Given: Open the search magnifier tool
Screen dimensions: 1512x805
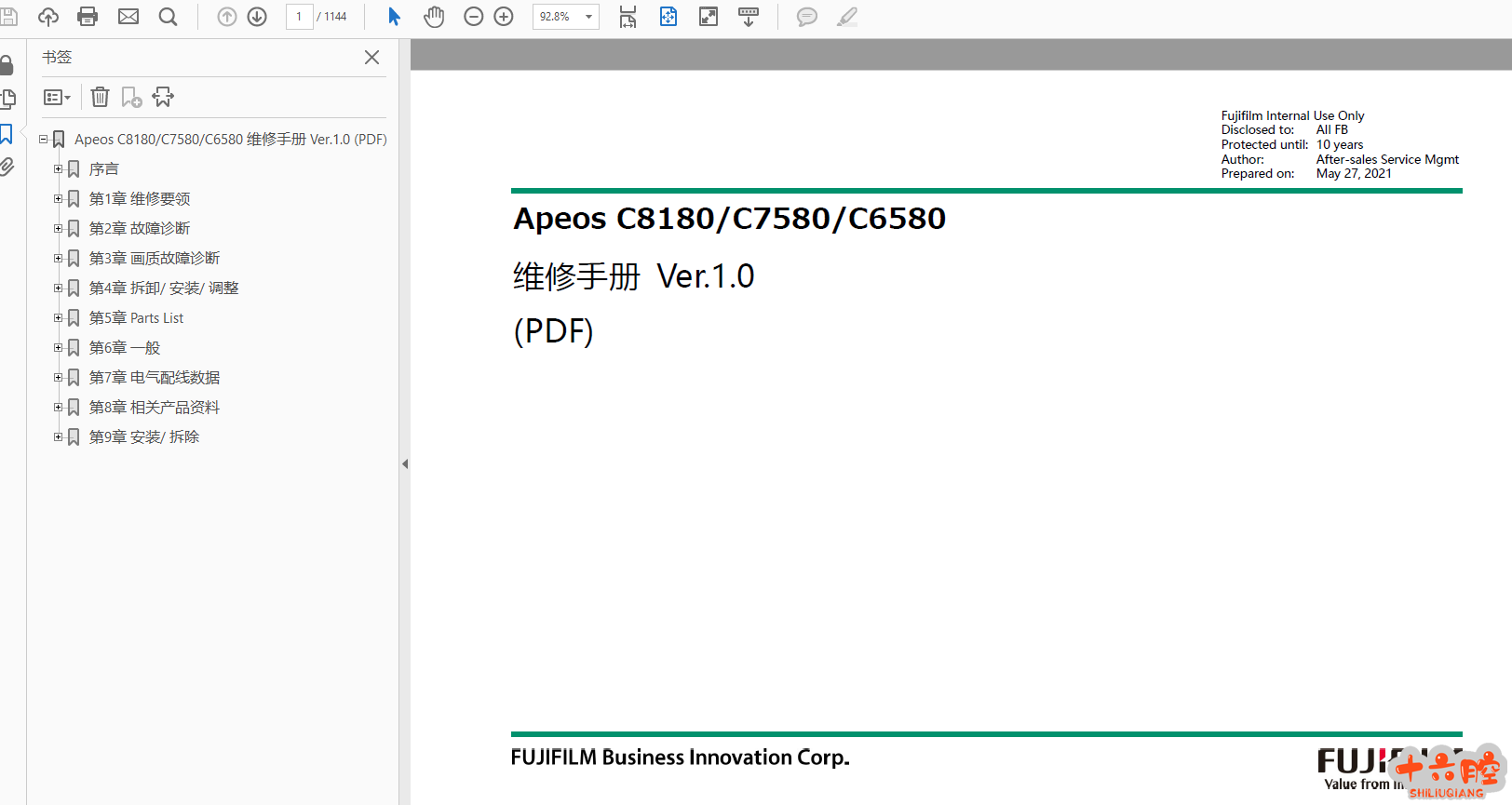Looking at the screenshot, I should click(168, 17).
